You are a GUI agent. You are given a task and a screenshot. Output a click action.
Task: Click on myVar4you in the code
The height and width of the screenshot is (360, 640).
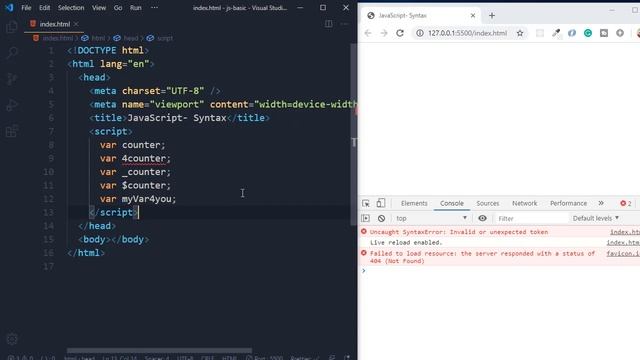(146, 199)
